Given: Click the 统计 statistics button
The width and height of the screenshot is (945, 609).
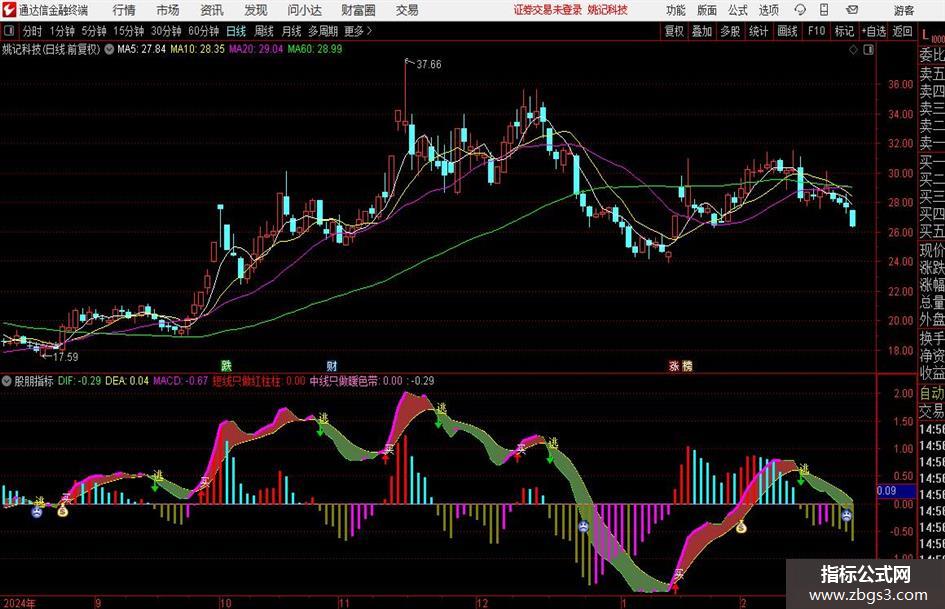Looking at the screenshot, I should (758, 31).
